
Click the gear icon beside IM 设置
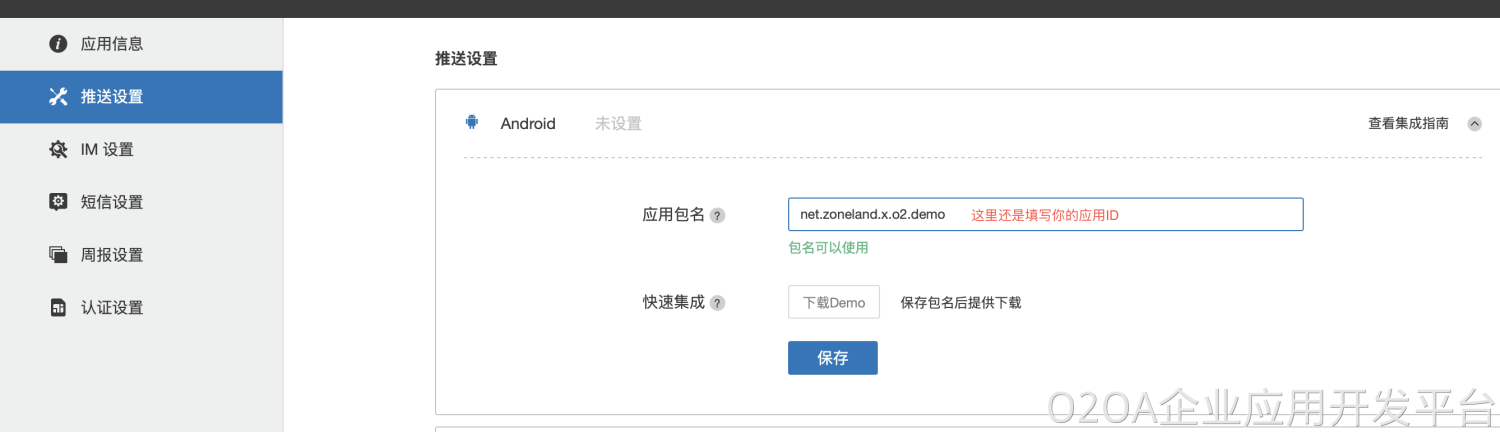coord(58,150)
